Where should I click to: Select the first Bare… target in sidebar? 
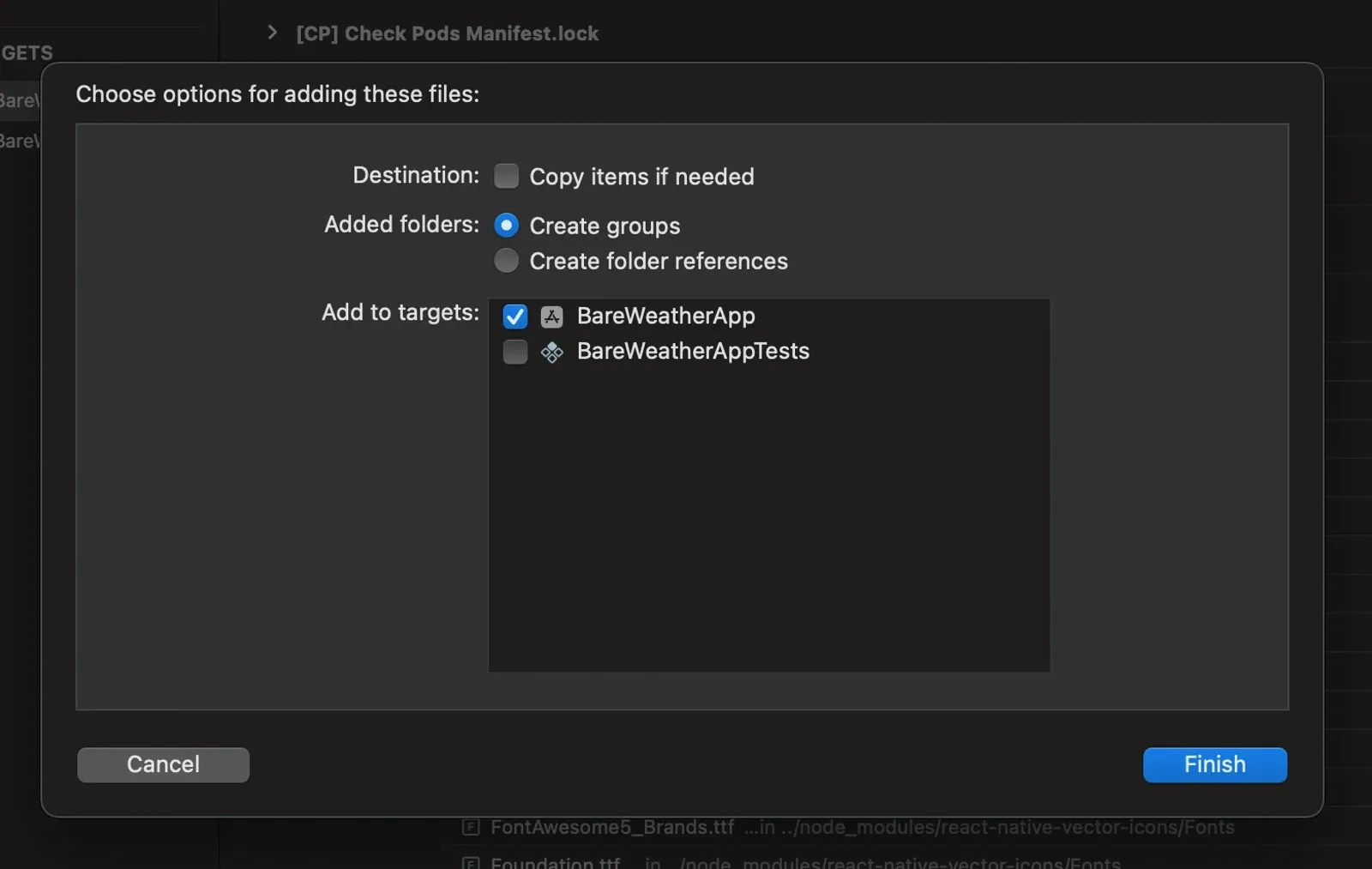[20, 100]
